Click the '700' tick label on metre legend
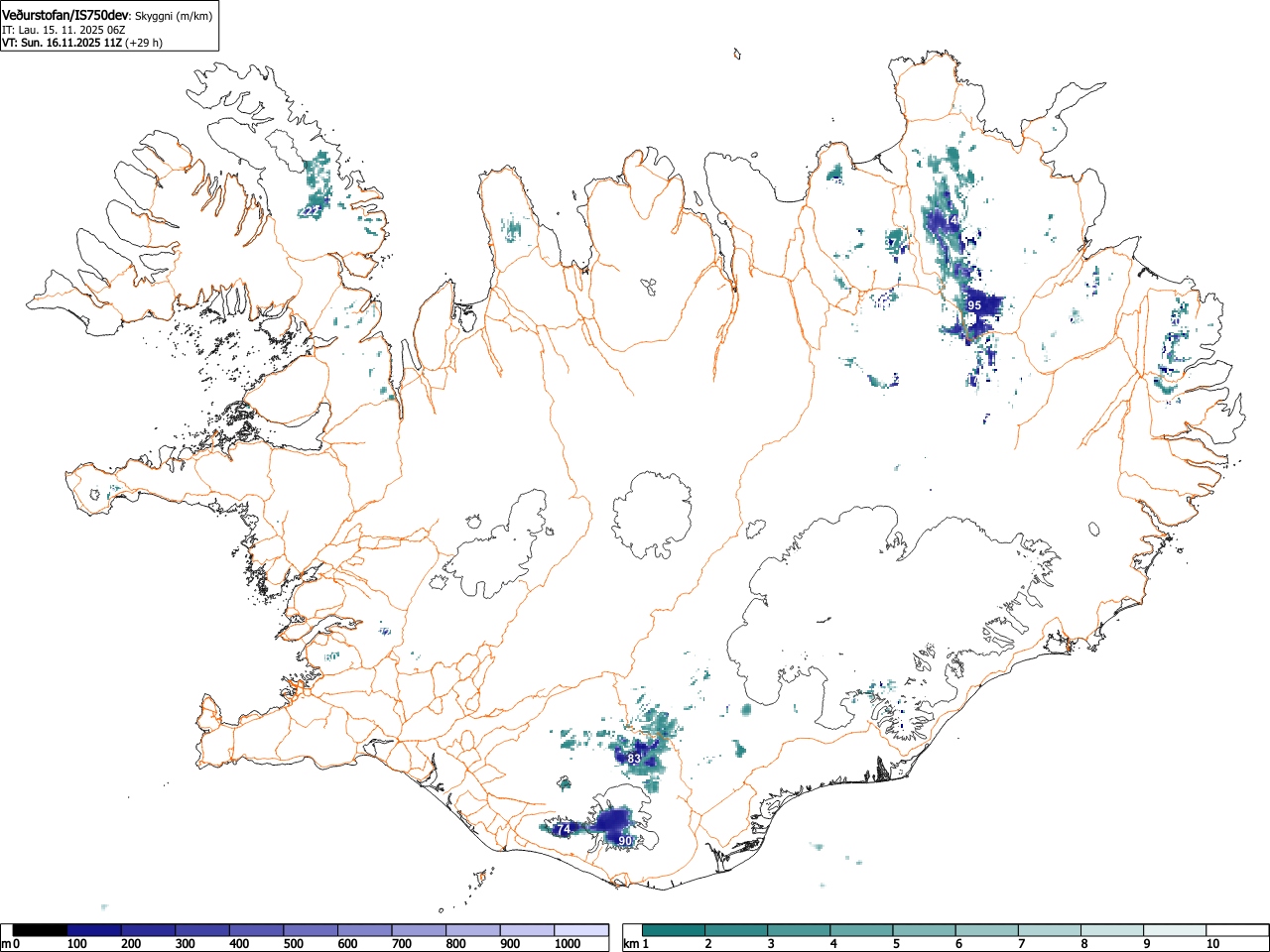 click(401, 944)
